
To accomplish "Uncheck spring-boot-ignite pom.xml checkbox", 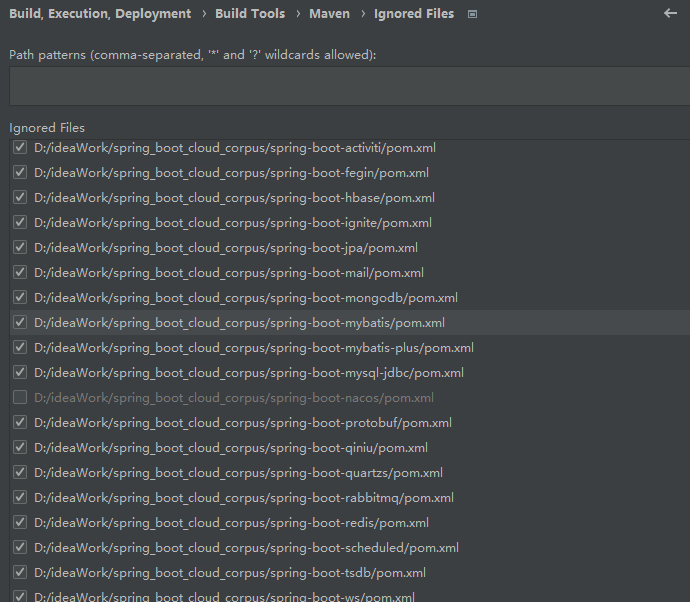I will point(20,223).
